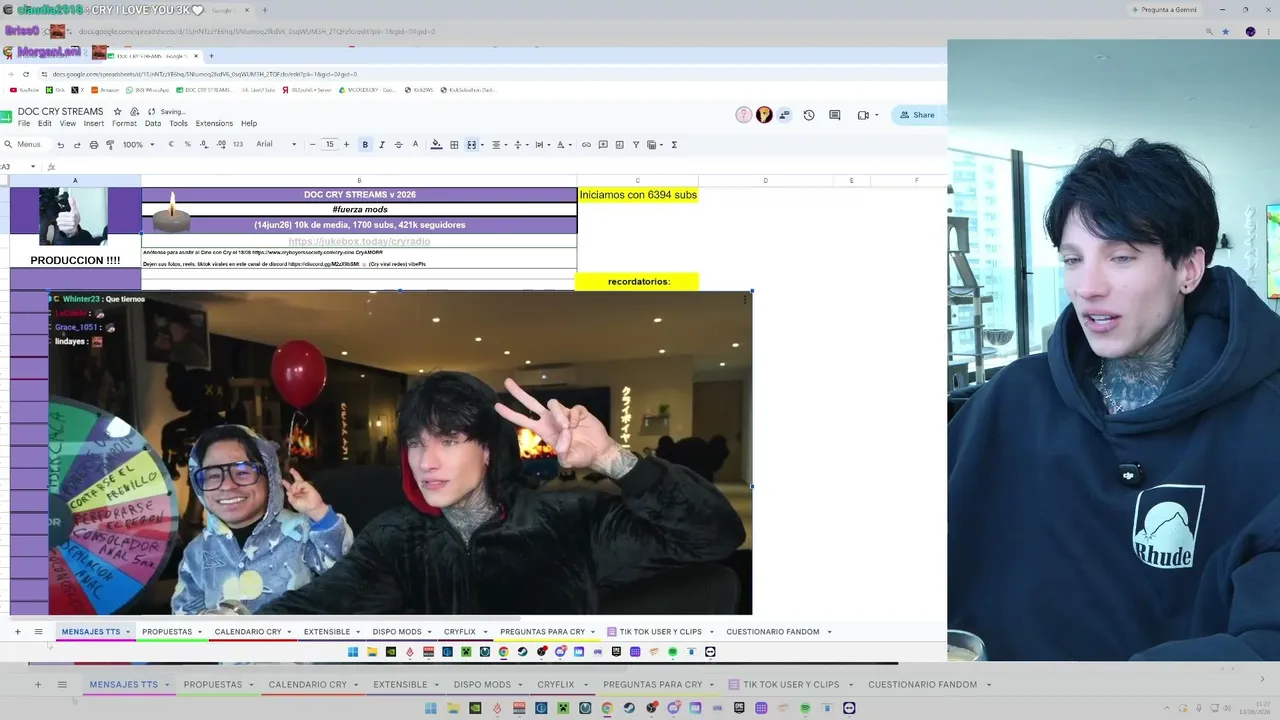Merge cells using the toolbar icon

(x=471, y=145)
